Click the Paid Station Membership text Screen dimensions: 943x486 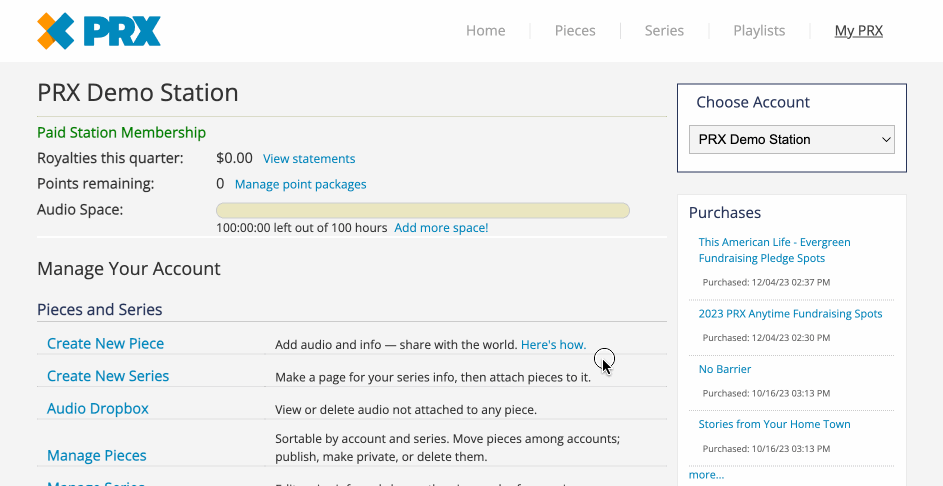click(121, 132)
